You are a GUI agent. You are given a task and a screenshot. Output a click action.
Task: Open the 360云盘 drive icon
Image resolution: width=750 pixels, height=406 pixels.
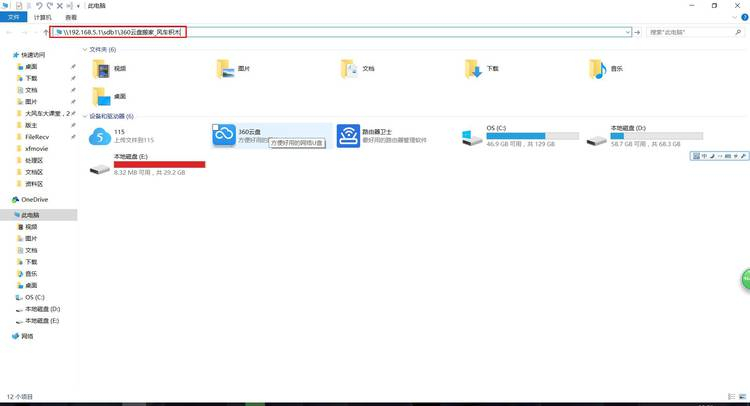click(x=224, y=135)
